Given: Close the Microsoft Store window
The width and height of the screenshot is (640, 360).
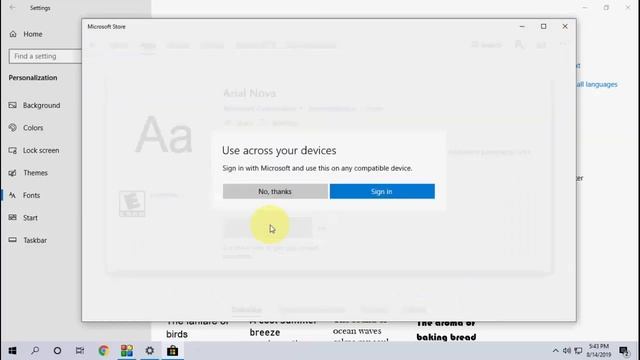Looking at the screenshot, I should (565, 27).
